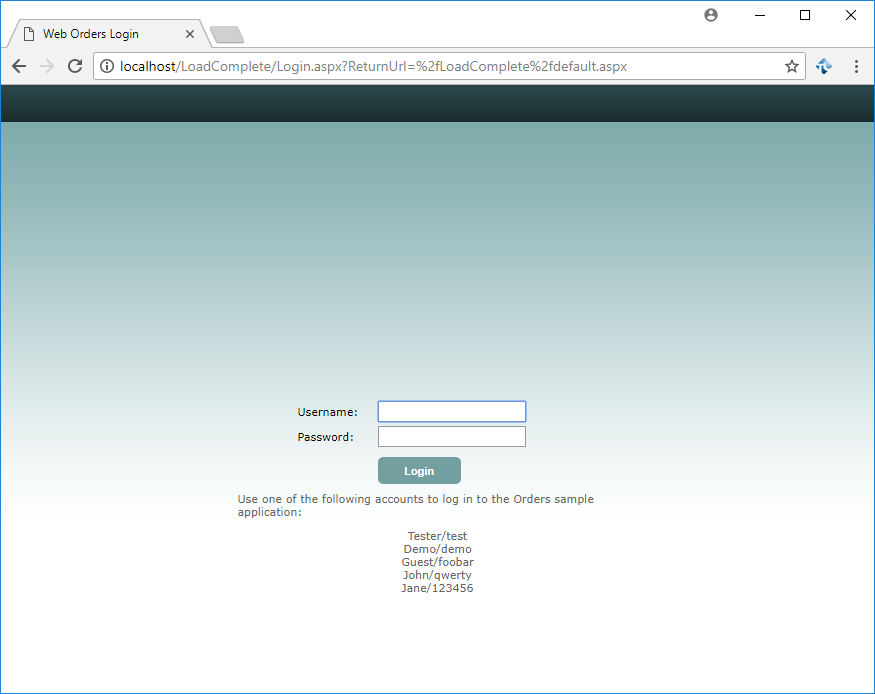Open the blue extension icon in toolbar

pos(824,66)
